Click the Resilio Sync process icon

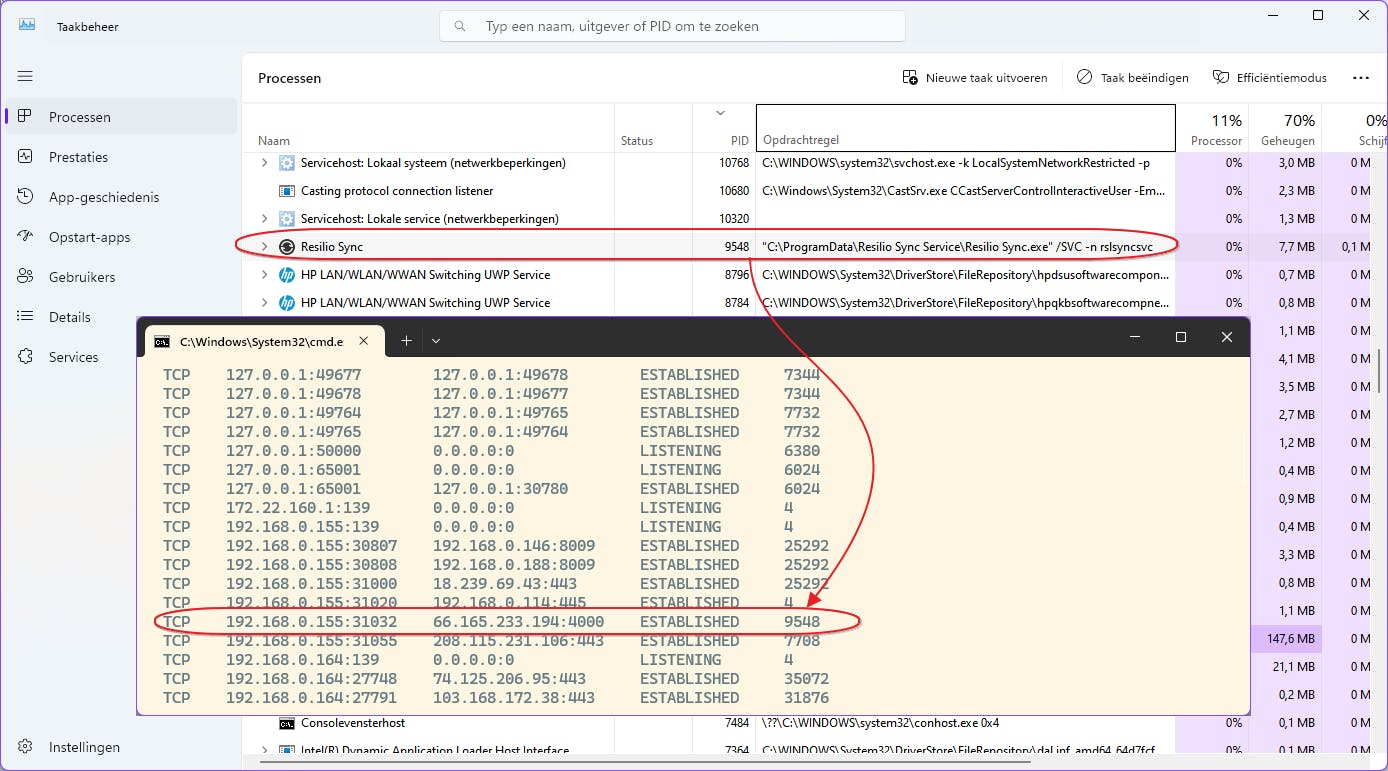pos(286,246)
